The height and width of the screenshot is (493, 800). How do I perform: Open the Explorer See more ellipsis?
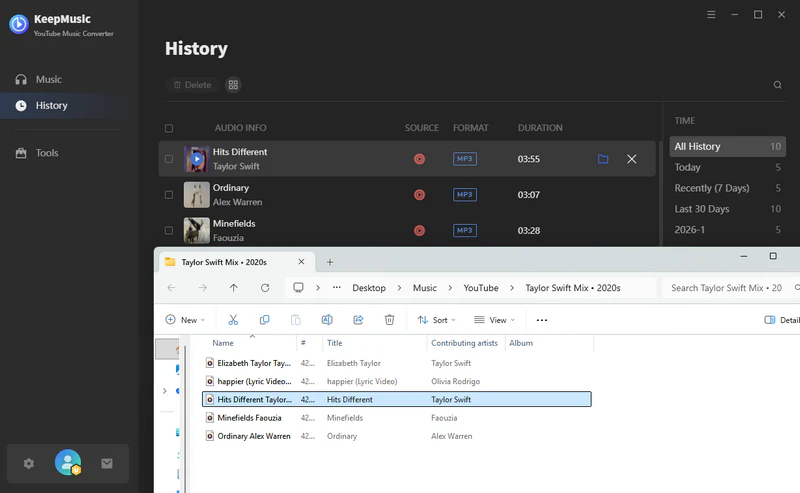tap(542, 320)
